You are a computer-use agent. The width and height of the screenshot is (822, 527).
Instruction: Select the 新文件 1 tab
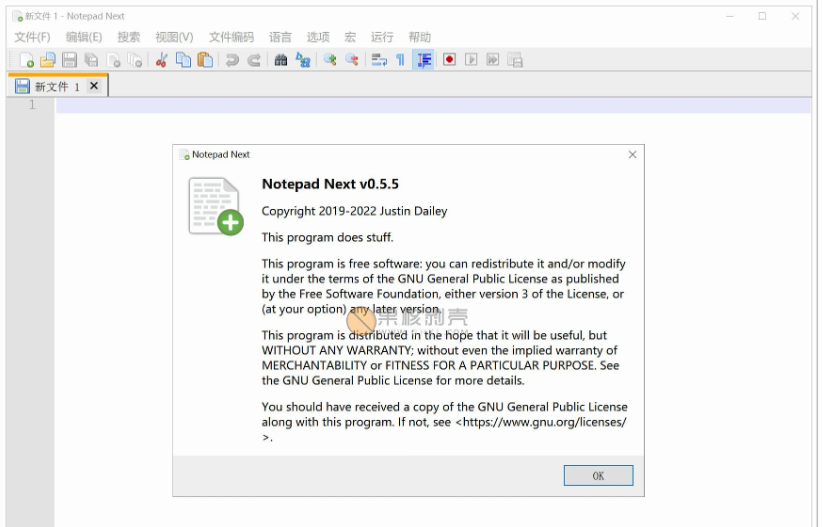pyautogui.click(x=57, y=87)
